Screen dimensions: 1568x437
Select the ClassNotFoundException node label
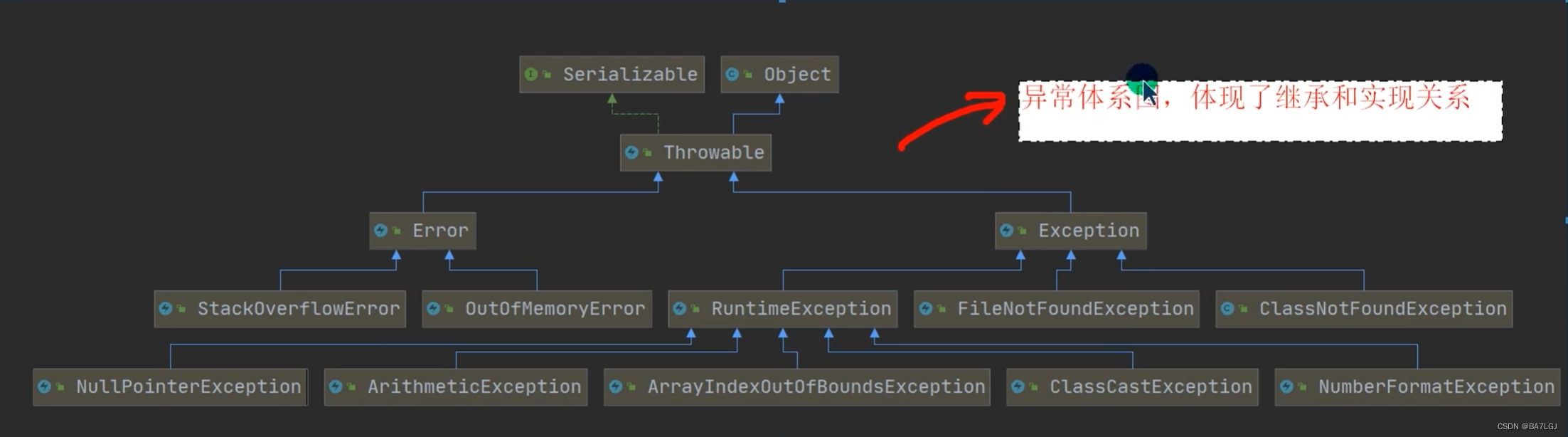pos(1383,309)
